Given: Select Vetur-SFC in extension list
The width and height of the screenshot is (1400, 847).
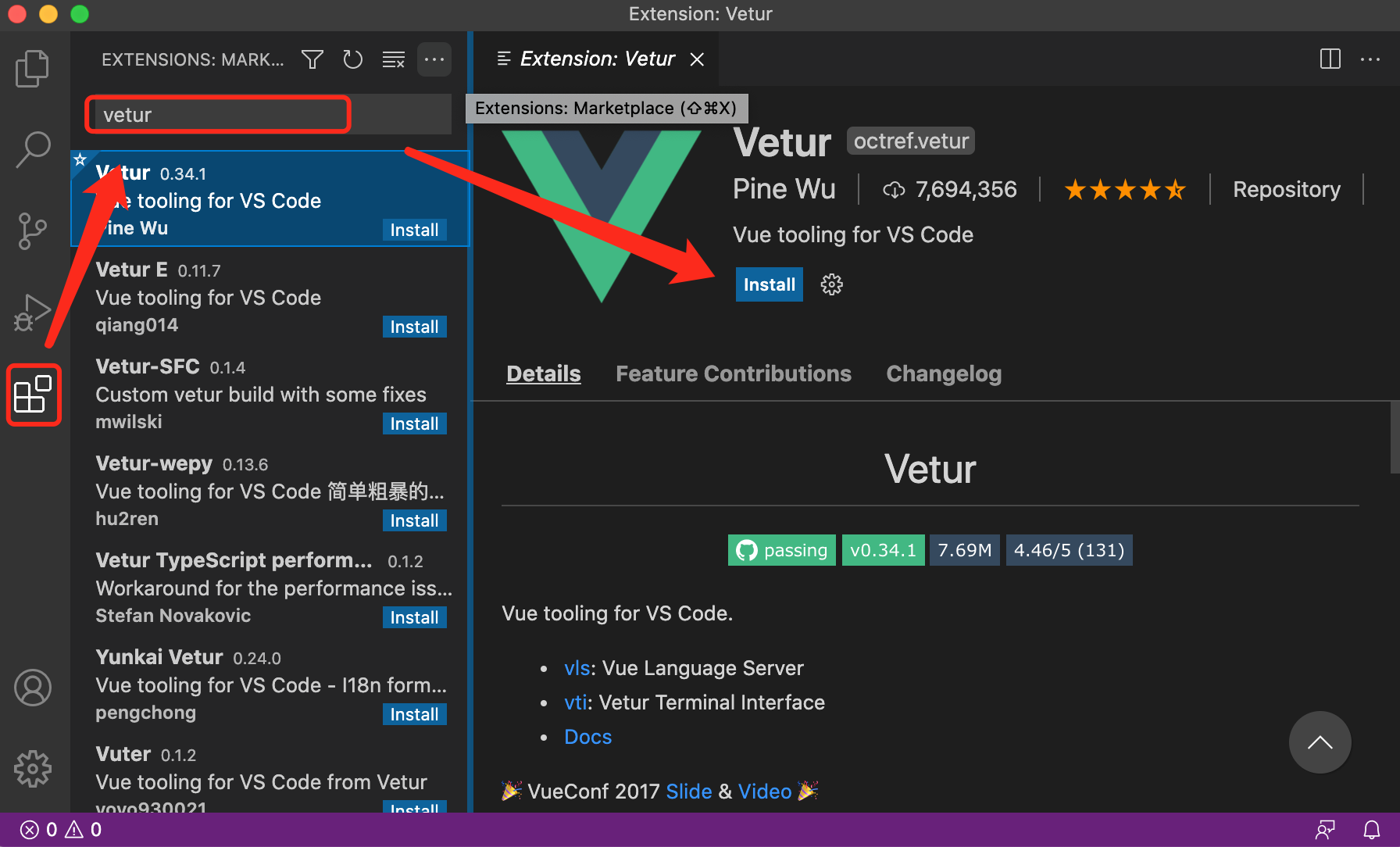Looking at the screenshot, I should click(270, 393).
